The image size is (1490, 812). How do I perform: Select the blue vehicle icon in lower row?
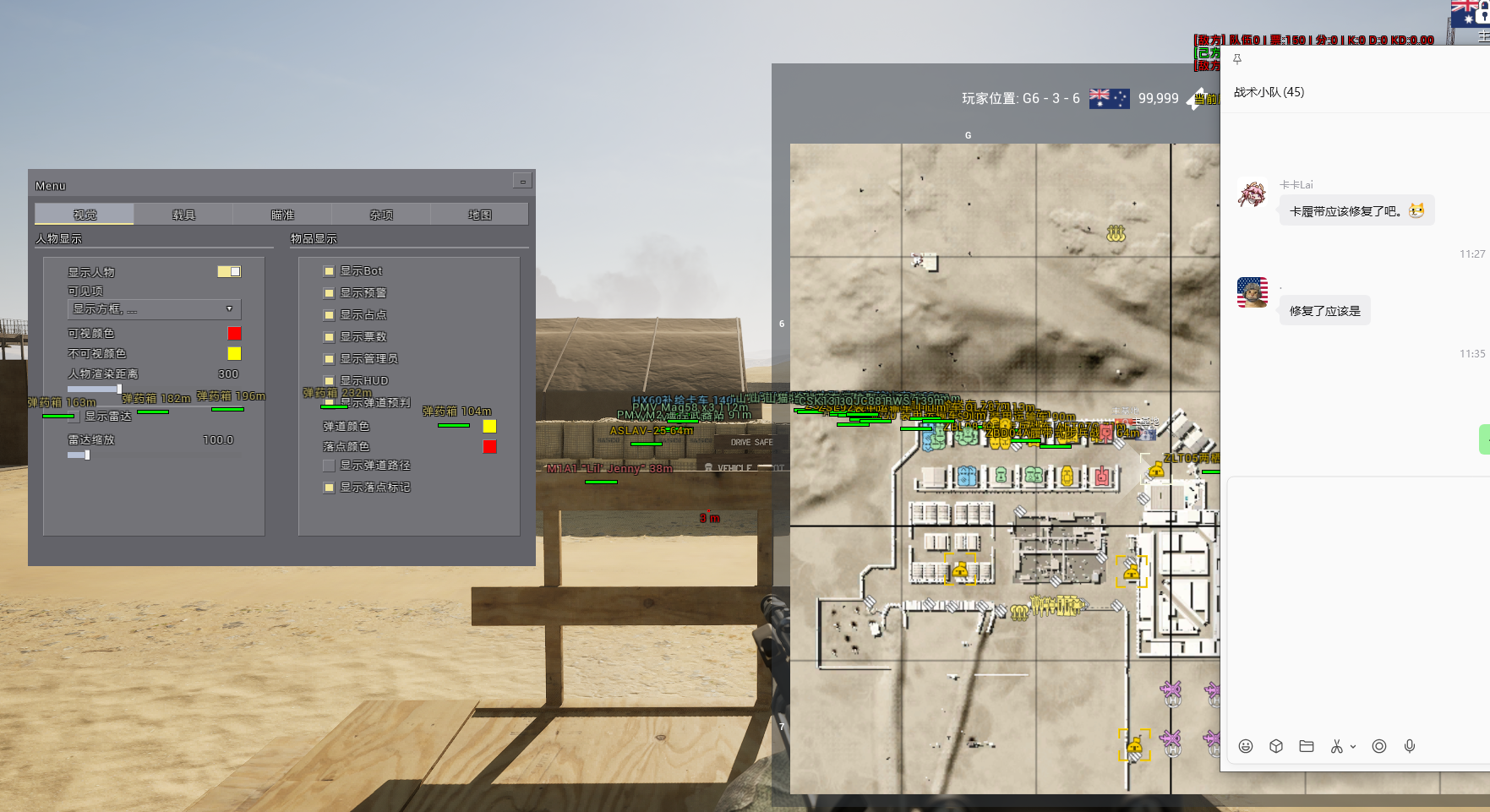(968, 477)
